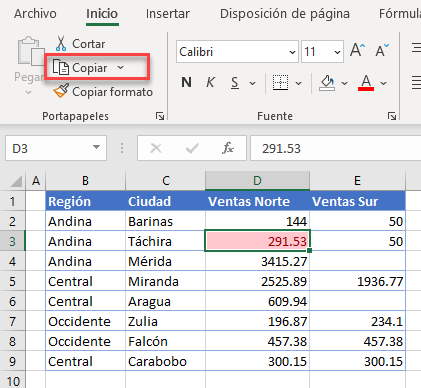Viewport: 421px width, 388px height.
Task: Select cell containing Barinas
Action: point(166,221)
